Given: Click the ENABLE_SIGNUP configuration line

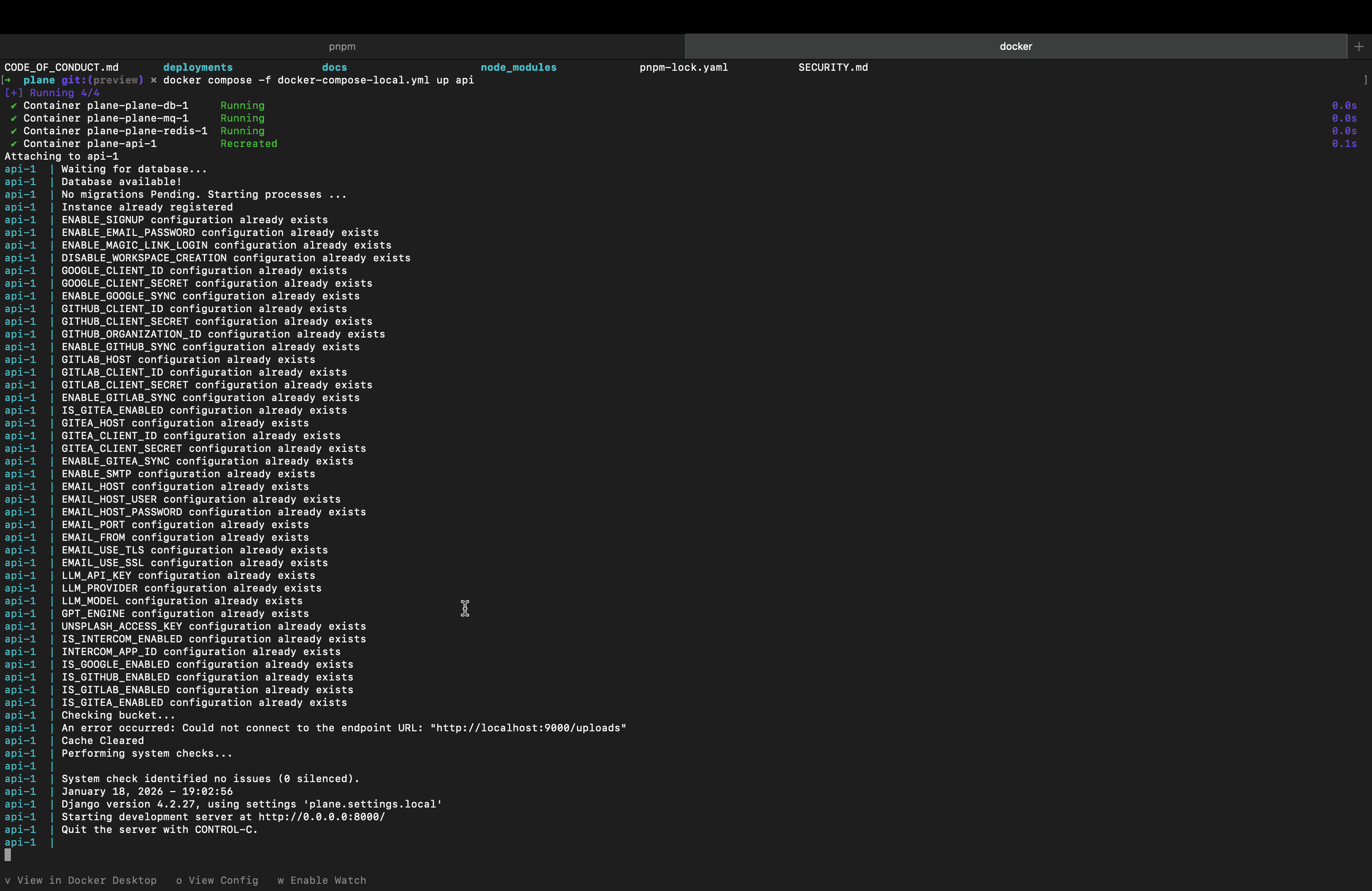Looking at the screenshot, I should [194, 220].
